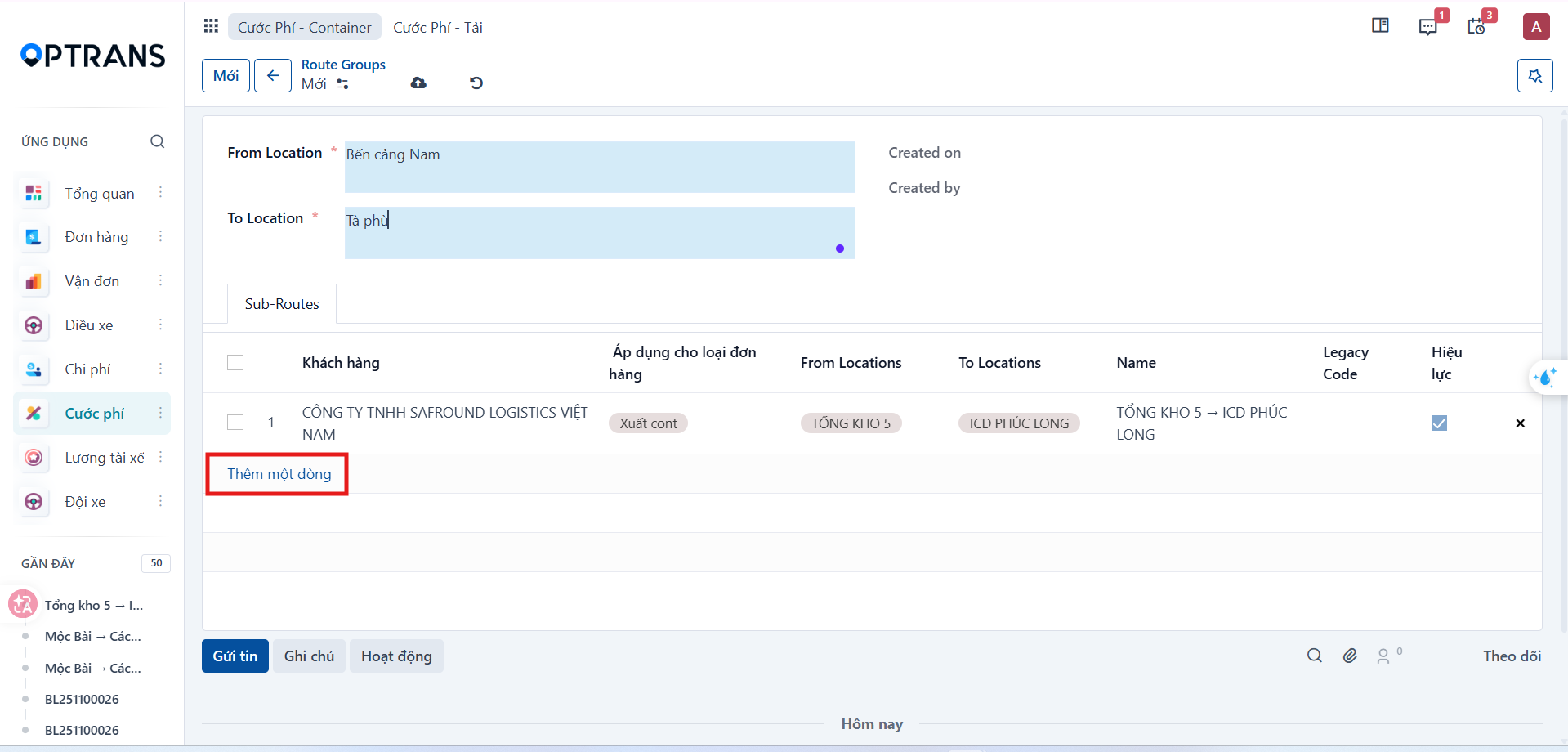Click the To Location input field
This screenshot has width=1568, height=752.
(x=600, y=233)
